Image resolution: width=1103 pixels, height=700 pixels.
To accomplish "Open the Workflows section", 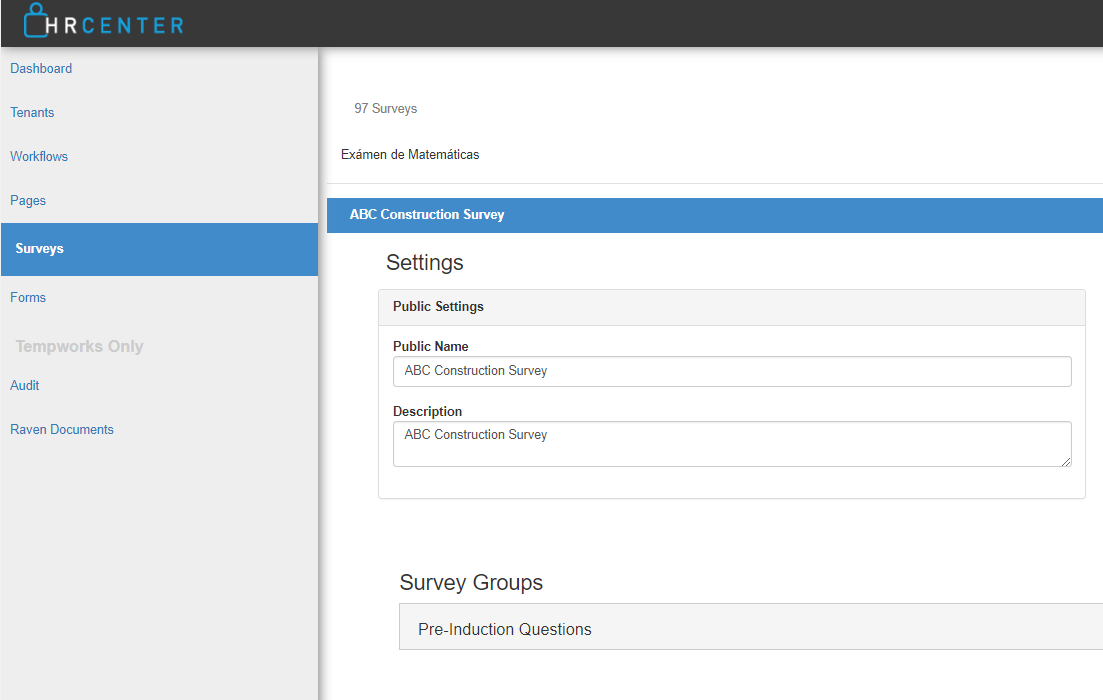I will [39, 157].
